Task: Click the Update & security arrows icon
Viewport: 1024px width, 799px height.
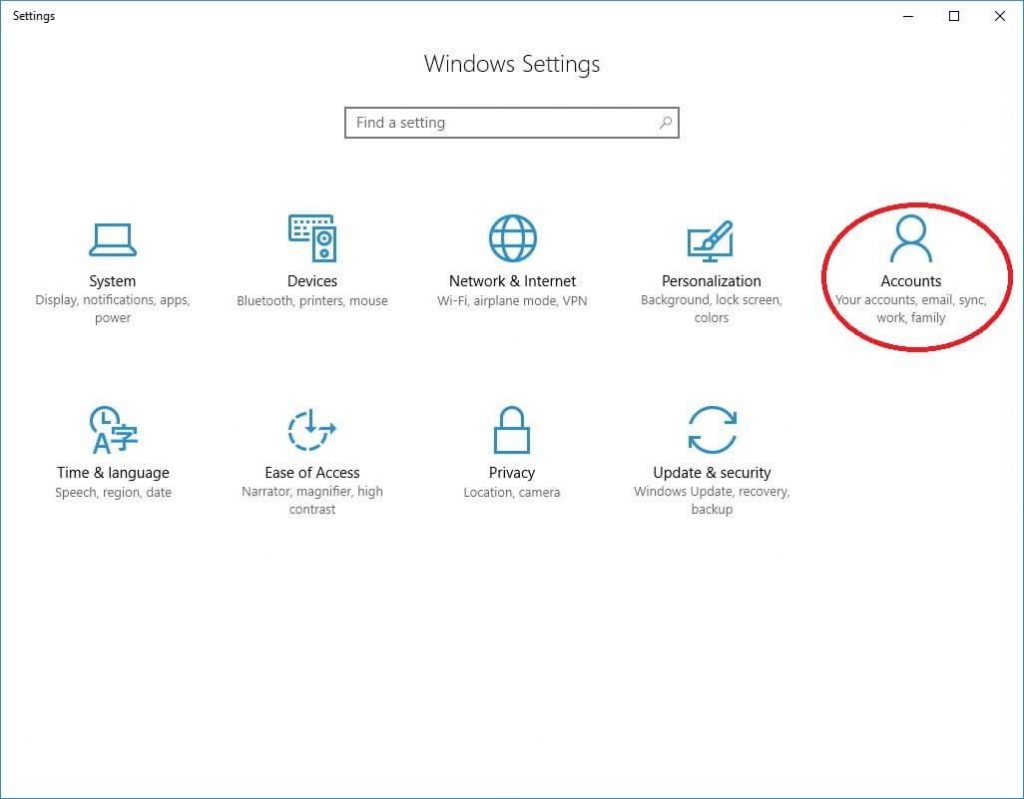Action: point(712,429)
